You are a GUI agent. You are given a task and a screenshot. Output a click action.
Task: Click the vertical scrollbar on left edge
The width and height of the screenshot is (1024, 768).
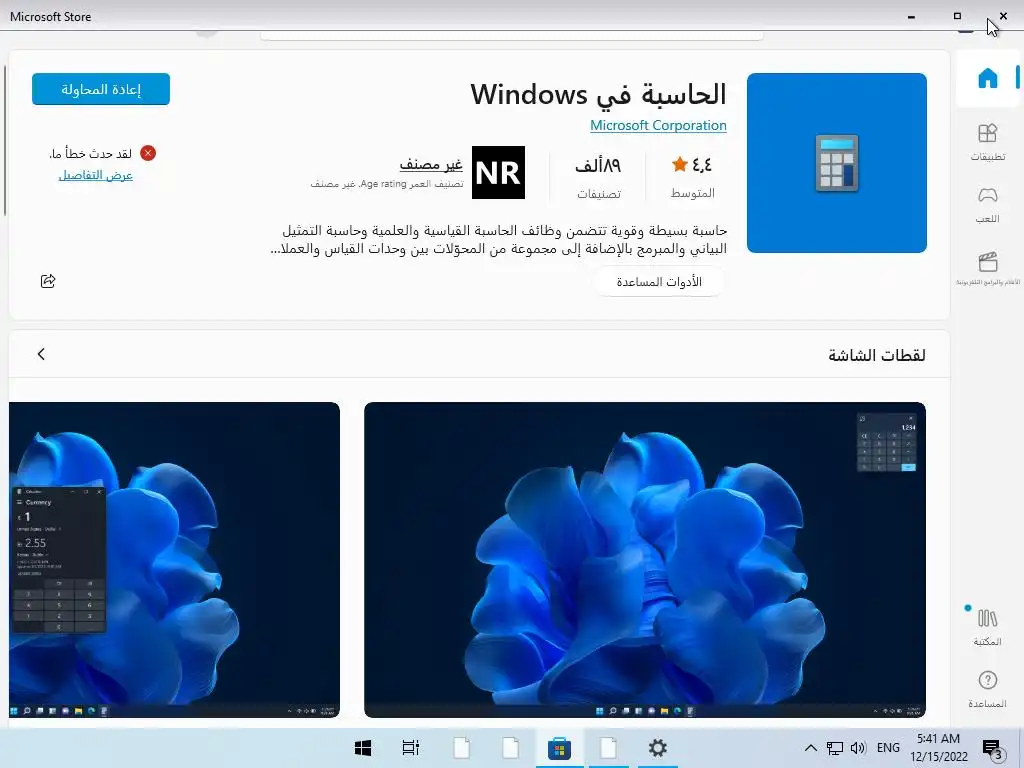coord(5,140)
